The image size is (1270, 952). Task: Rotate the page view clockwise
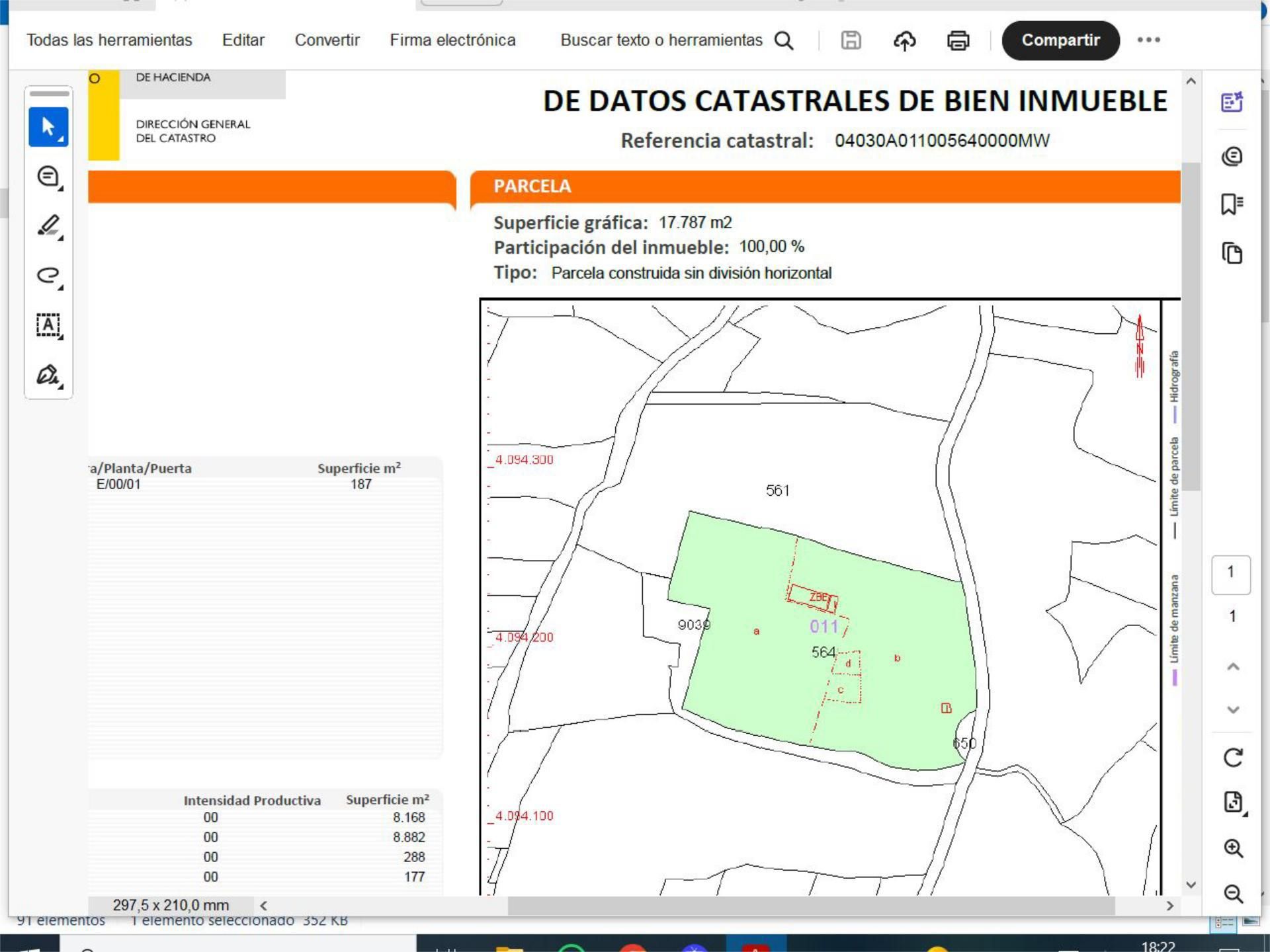(x=1233, y=758)
